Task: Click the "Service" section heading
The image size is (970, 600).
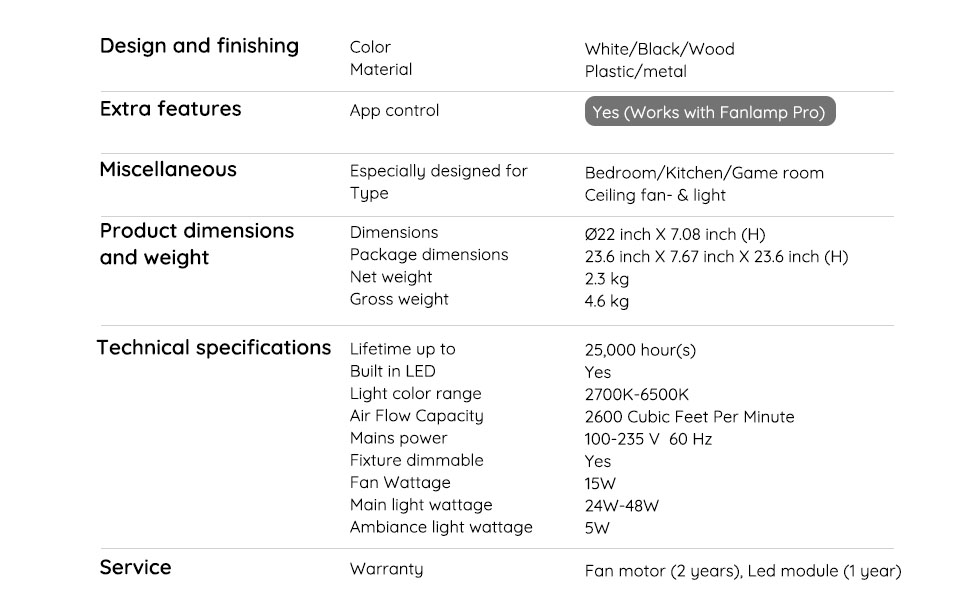Action: point(135,568)
